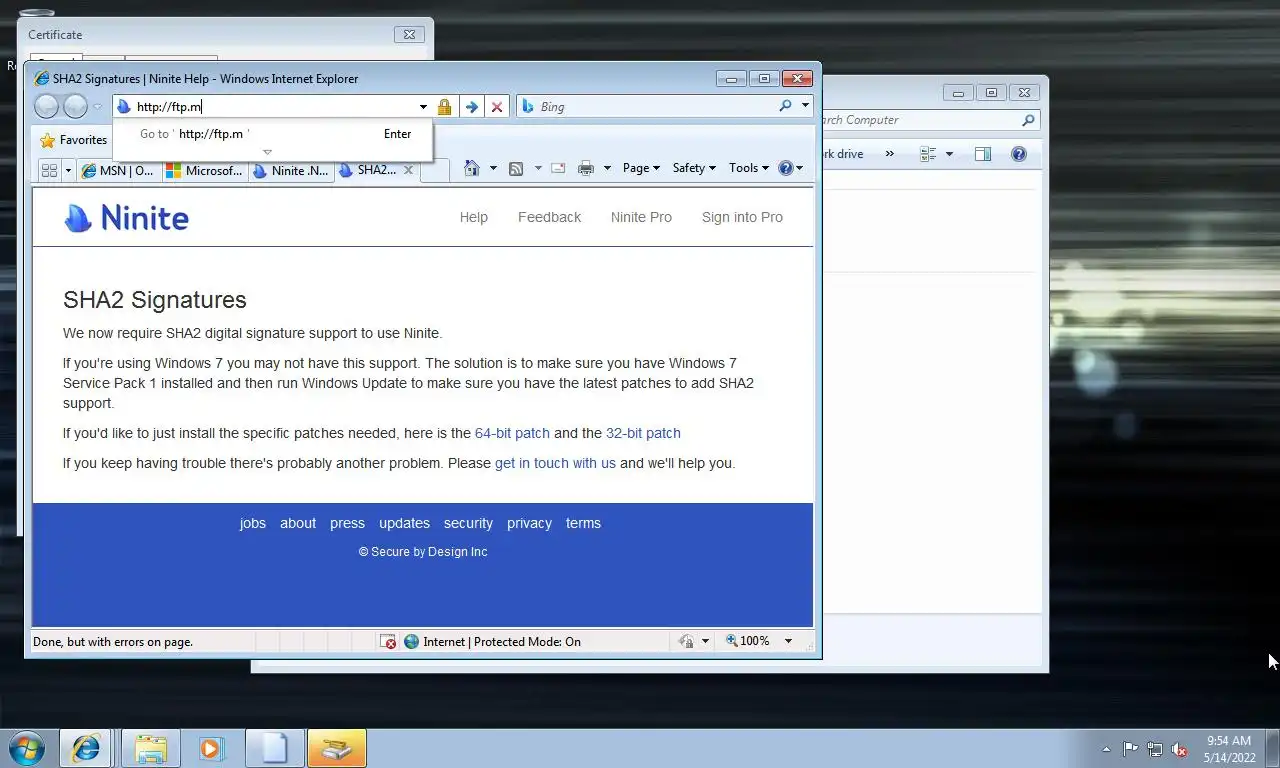The image size is (1280, 768).
Task: Open the updates footer link
Action: pyautogui.click(x=404, y=523)
